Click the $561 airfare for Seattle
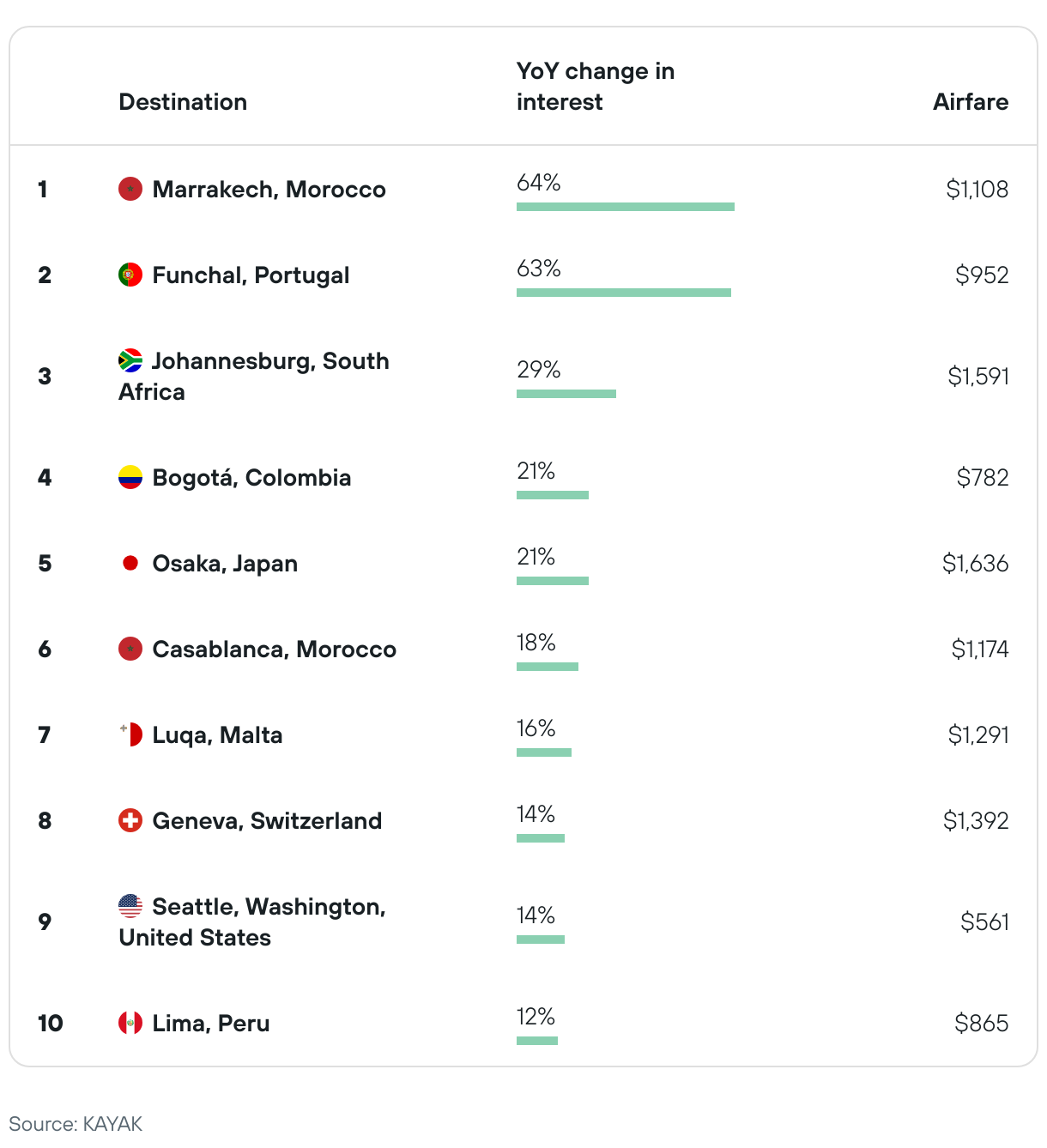 [984, 922]
